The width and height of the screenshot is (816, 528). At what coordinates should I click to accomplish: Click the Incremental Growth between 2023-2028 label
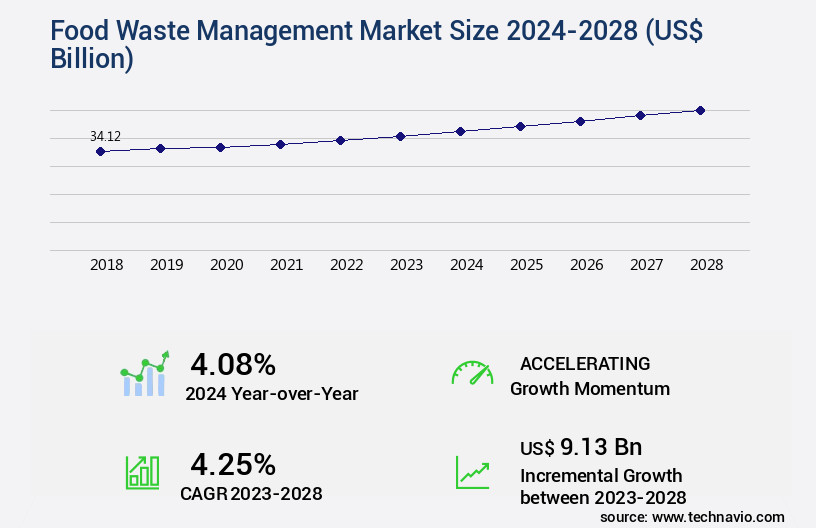point(602,486)
